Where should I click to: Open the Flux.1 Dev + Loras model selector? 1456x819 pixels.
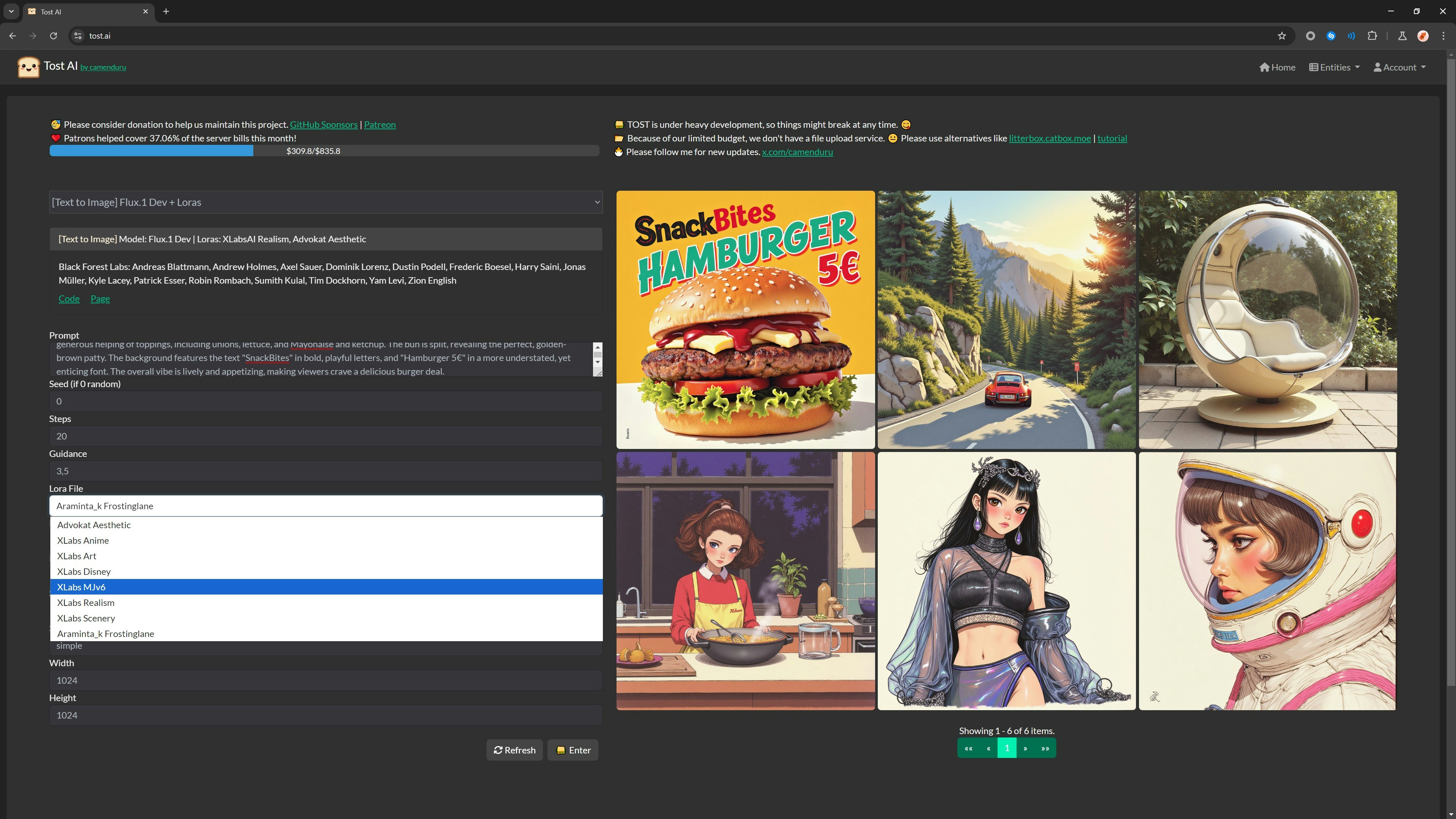326,202
